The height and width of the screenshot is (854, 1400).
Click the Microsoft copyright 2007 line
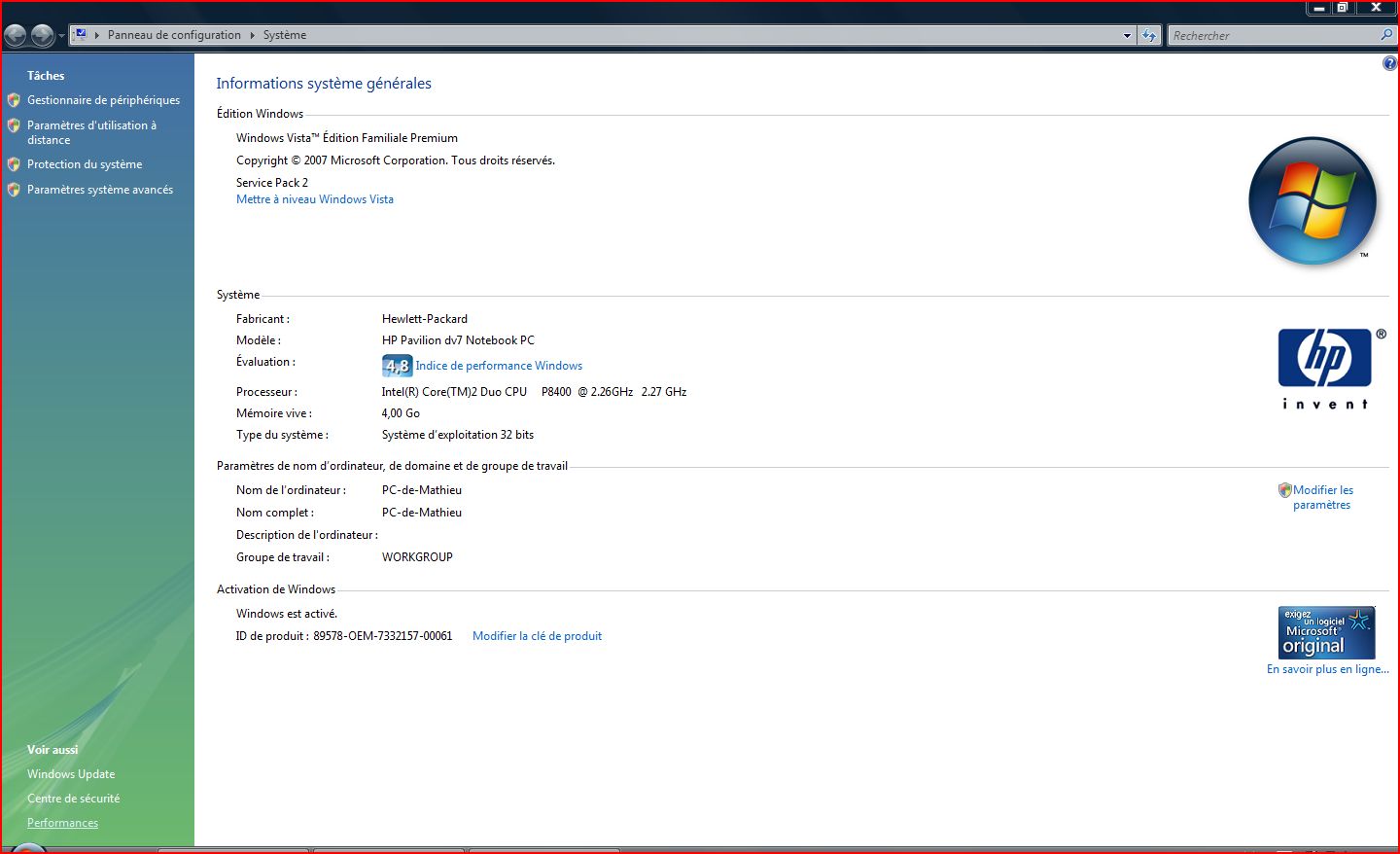396,160
